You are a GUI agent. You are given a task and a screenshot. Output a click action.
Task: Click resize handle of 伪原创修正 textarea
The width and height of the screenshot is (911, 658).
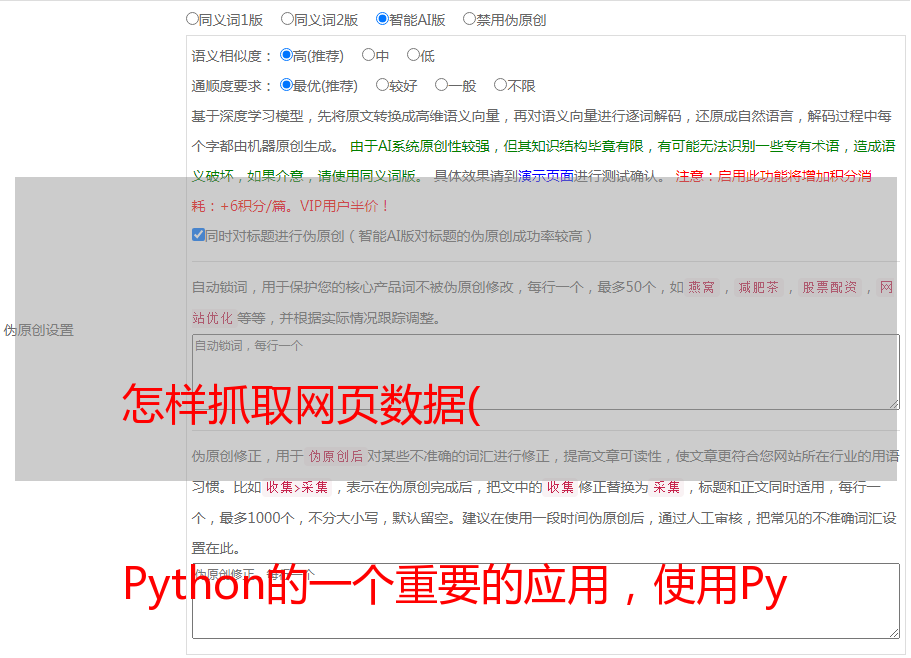[x=894, y=633]
